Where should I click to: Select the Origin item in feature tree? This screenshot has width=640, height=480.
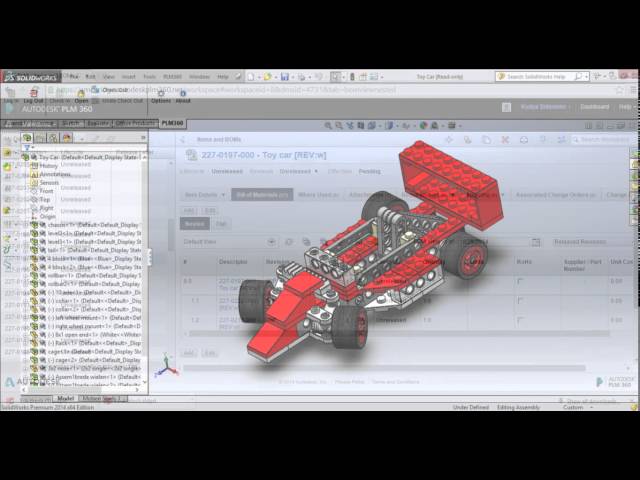tap(48, 216)
